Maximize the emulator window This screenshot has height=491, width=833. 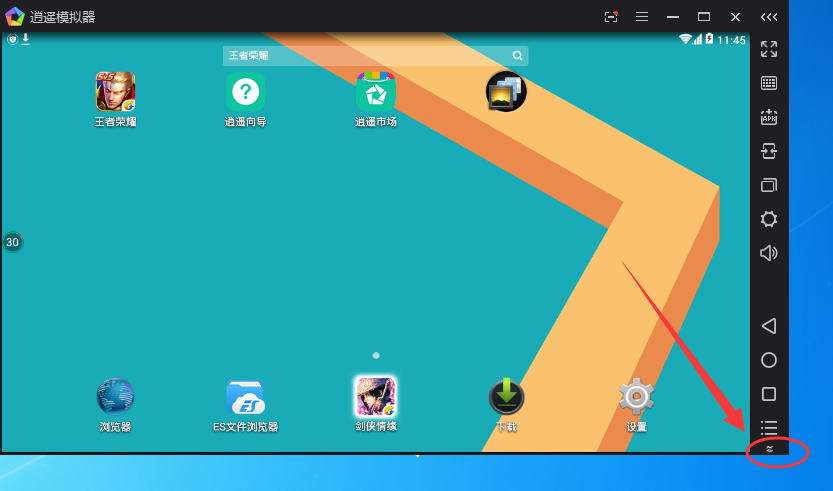click(x=704, y=17)
